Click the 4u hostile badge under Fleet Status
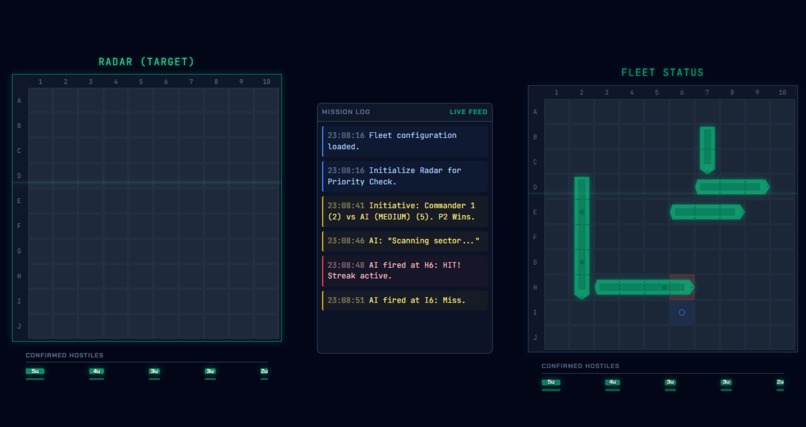The height and width of the screenshot is (427, 806). click(x=612, y=382)
